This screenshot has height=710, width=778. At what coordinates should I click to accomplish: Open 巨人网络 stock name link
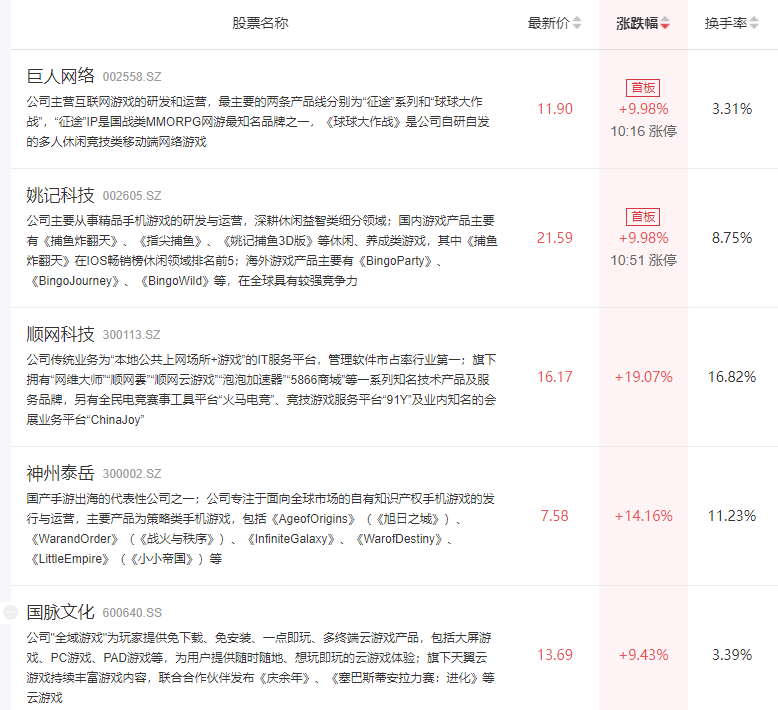[61, 76]
